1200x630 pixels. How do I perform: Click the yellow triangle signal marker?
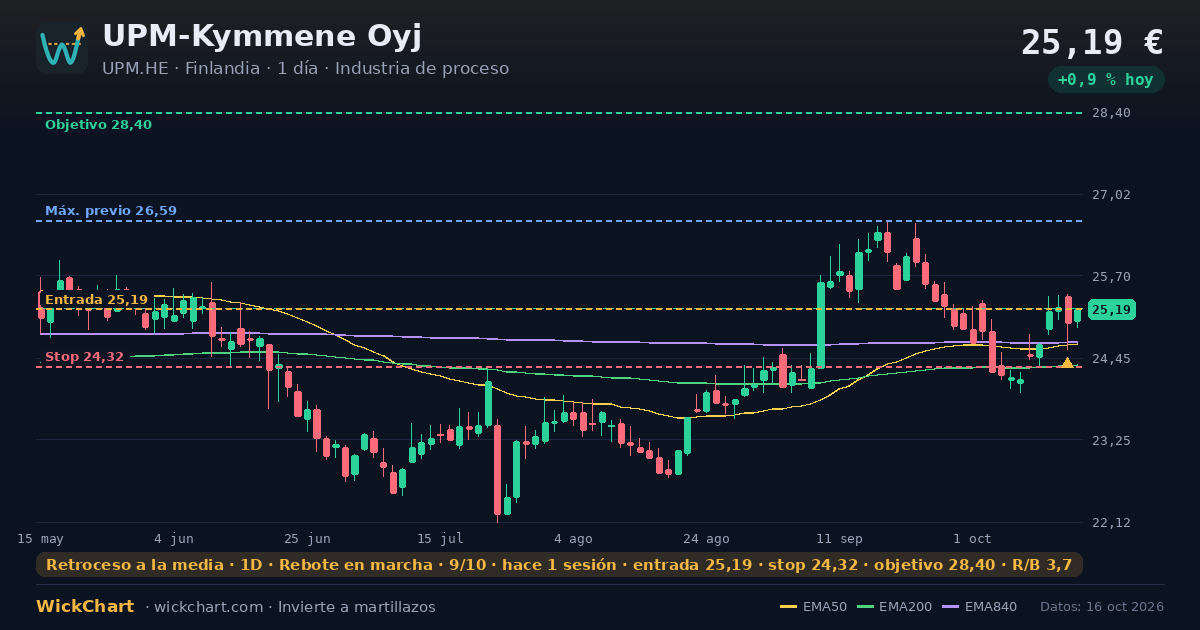(1067, 362)
